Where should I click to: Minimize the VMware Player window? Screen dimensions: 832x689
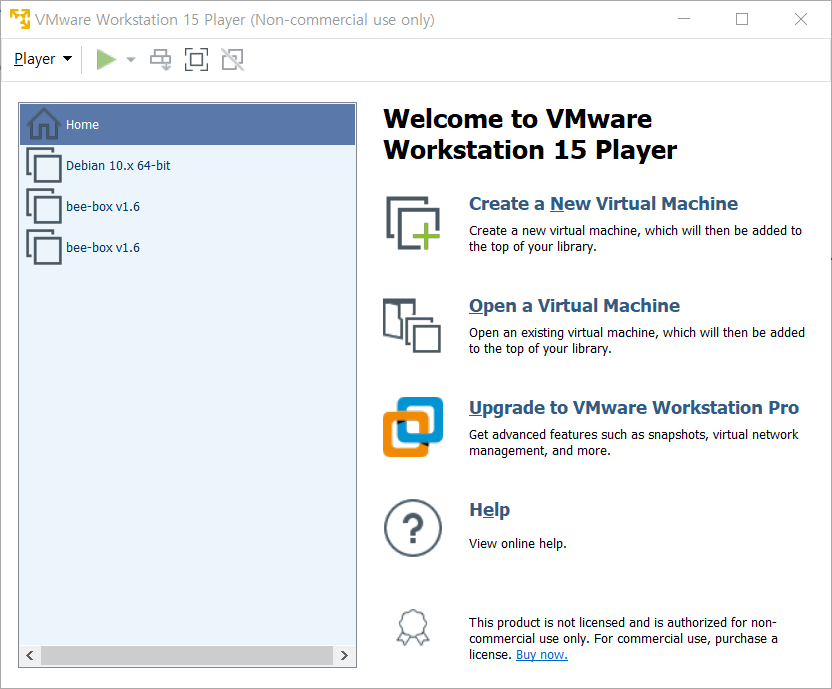coord(684,19)
